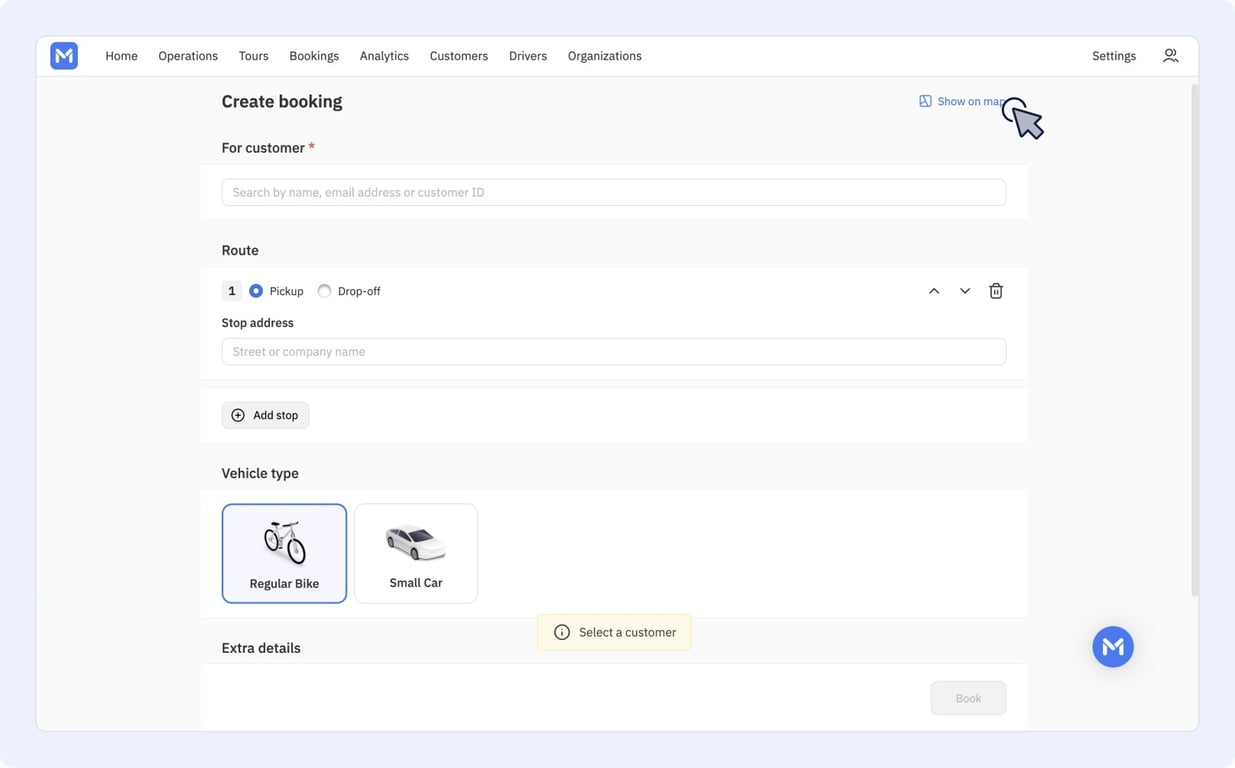This screenshot has height=768, width=1235.
Task: Select the Drop-off radio button
Action: [x=324, y=291]
